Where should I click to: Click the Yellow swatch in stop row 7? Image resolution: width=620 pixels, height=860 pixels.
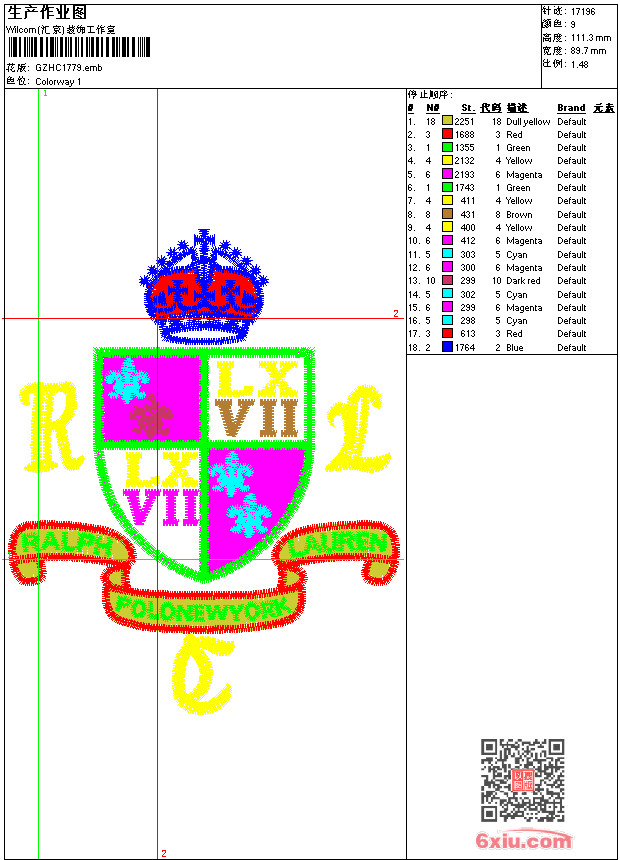447,201
